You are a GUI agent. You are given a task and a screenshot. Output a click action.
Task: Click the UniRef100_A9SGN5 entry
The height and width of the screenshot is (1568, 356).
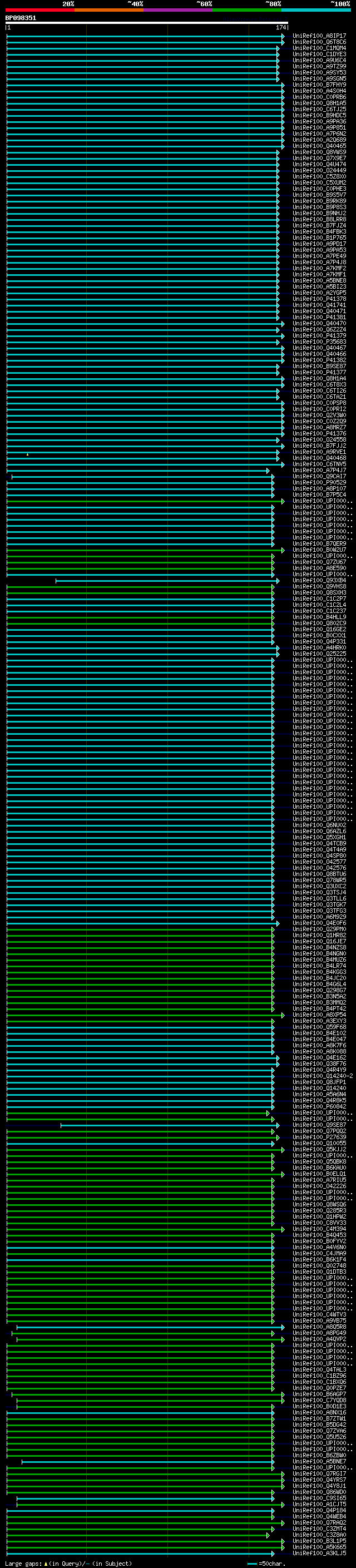point(319,78)
